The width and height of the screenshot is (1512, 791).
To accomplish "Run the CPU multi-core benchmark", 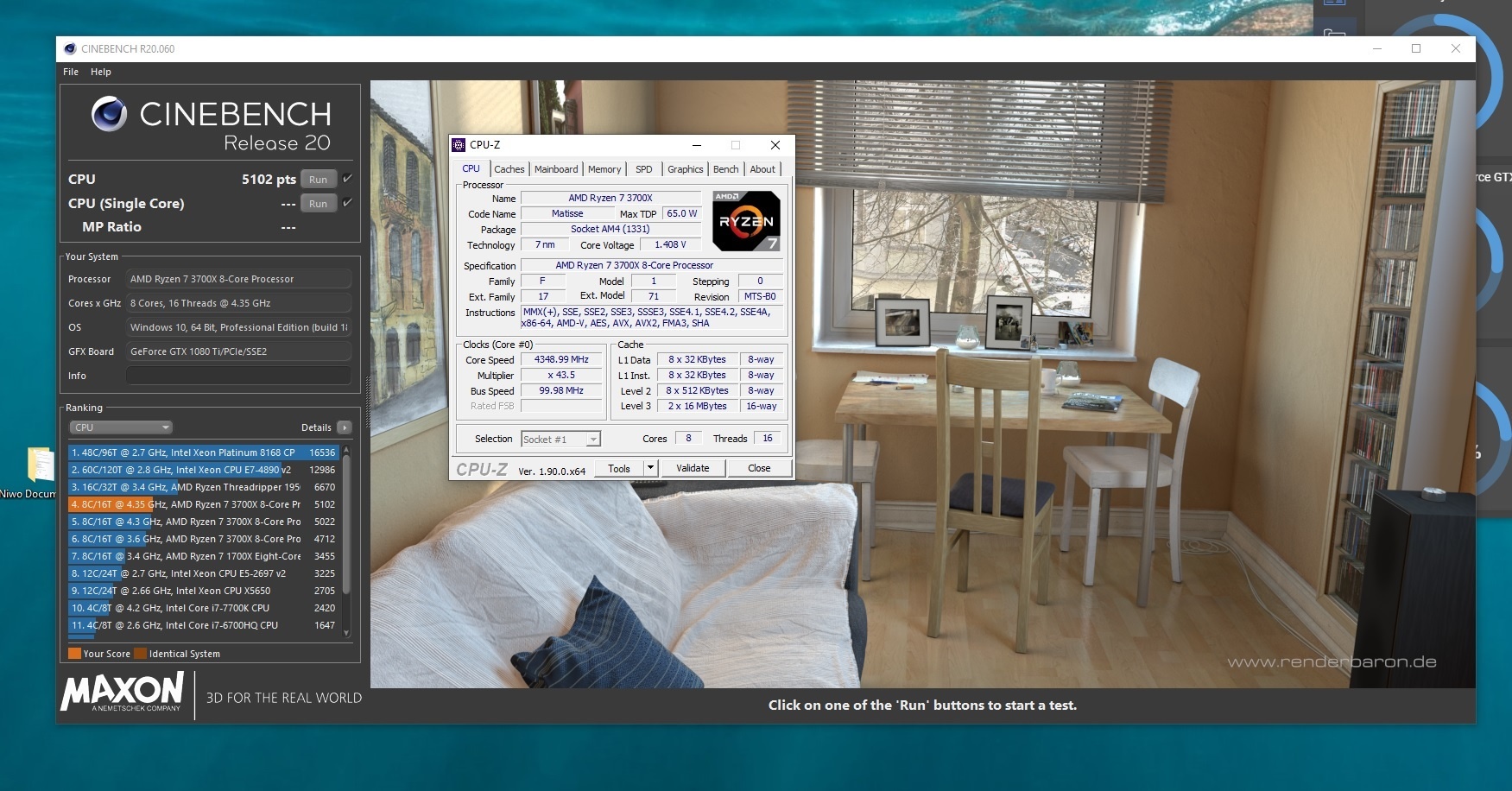I will coord(319,180).
